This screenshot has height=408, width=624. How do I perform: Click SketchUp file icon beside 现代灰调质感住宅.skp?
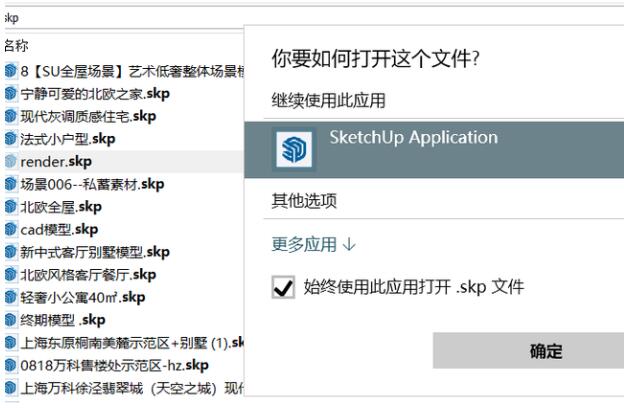click(11, 116)
